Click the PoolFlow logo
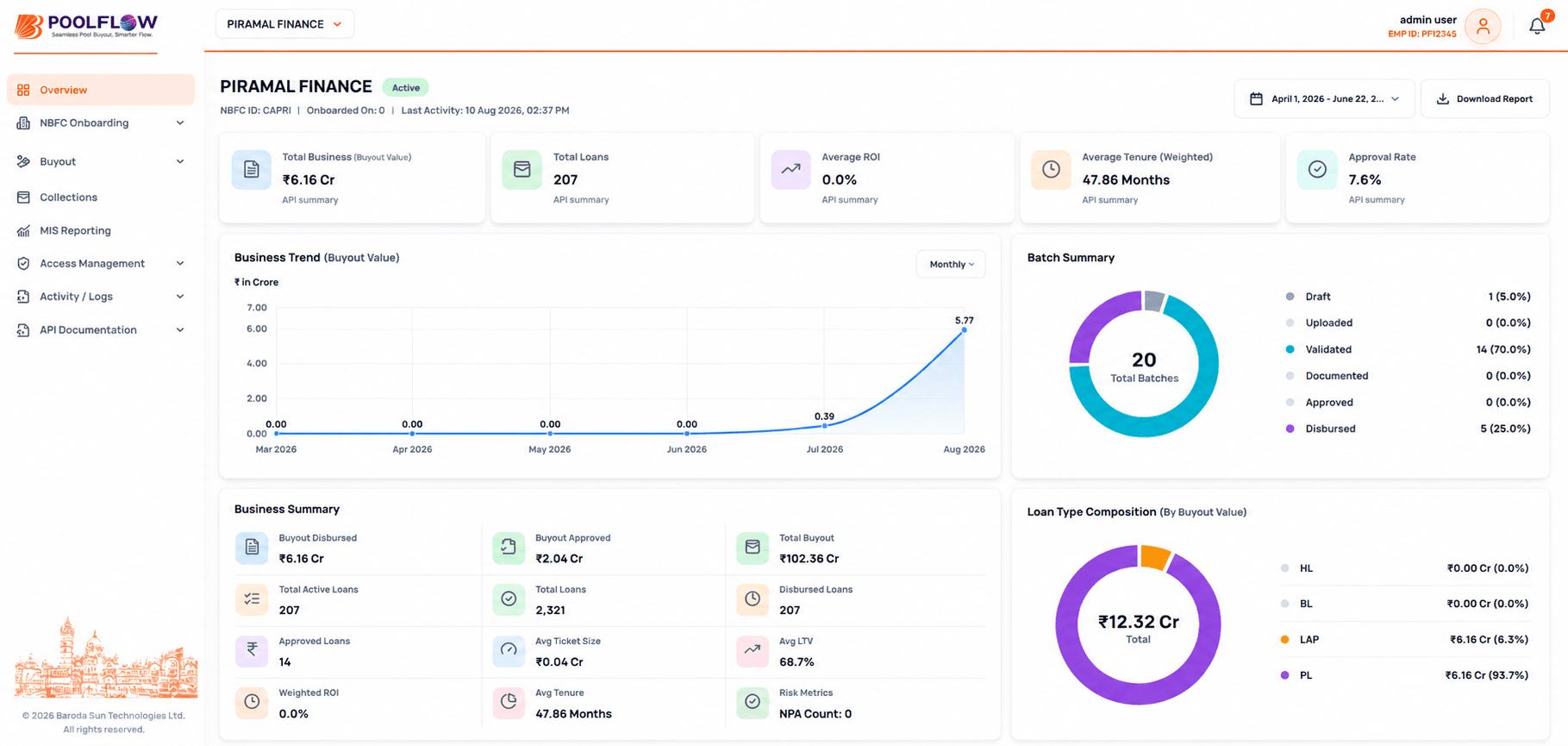The image size is (1568, 746). coord(86,26)
